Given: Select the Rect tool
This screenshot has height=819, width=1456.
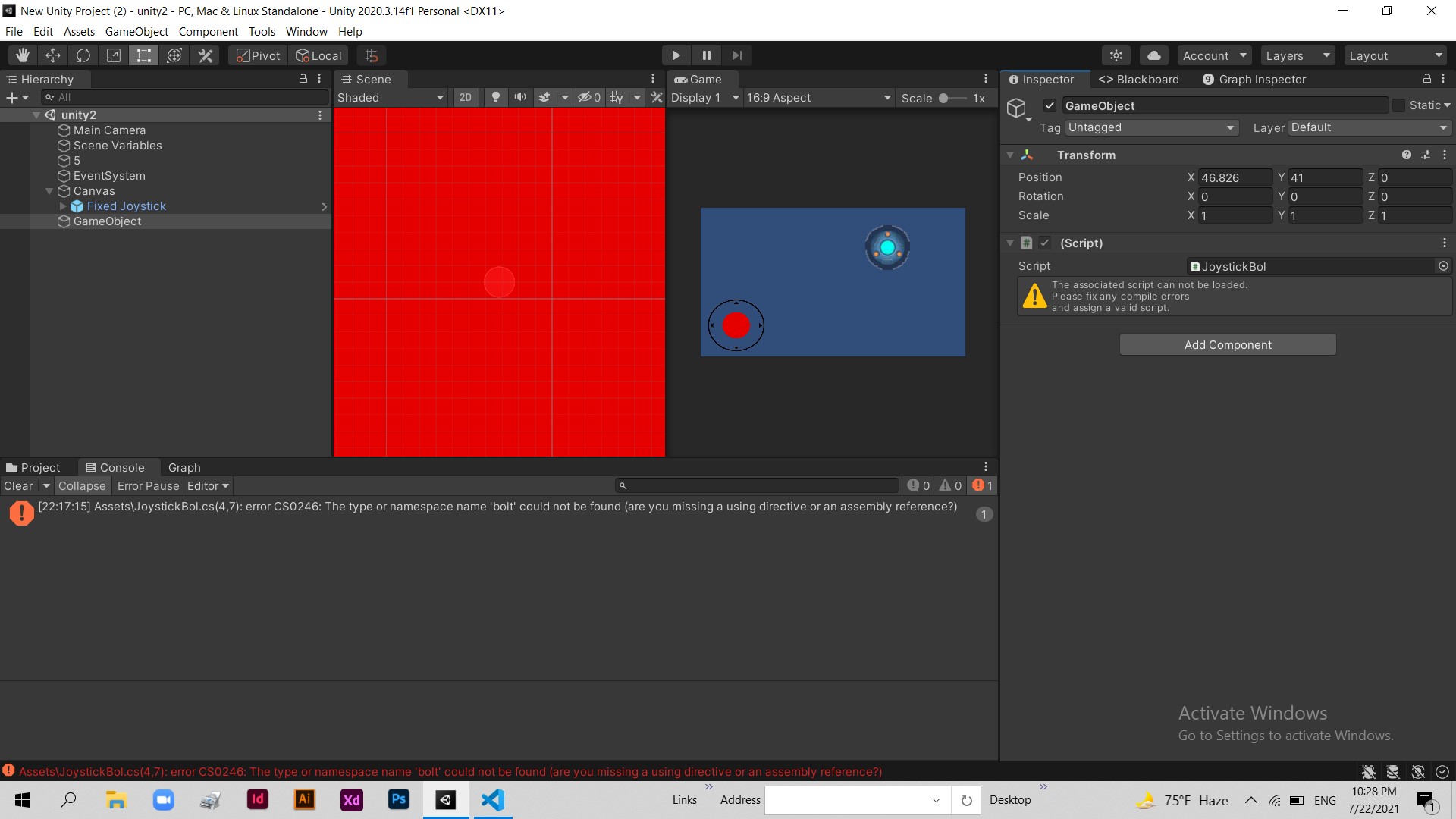Looking at the screenshot, I should point(144,55).
